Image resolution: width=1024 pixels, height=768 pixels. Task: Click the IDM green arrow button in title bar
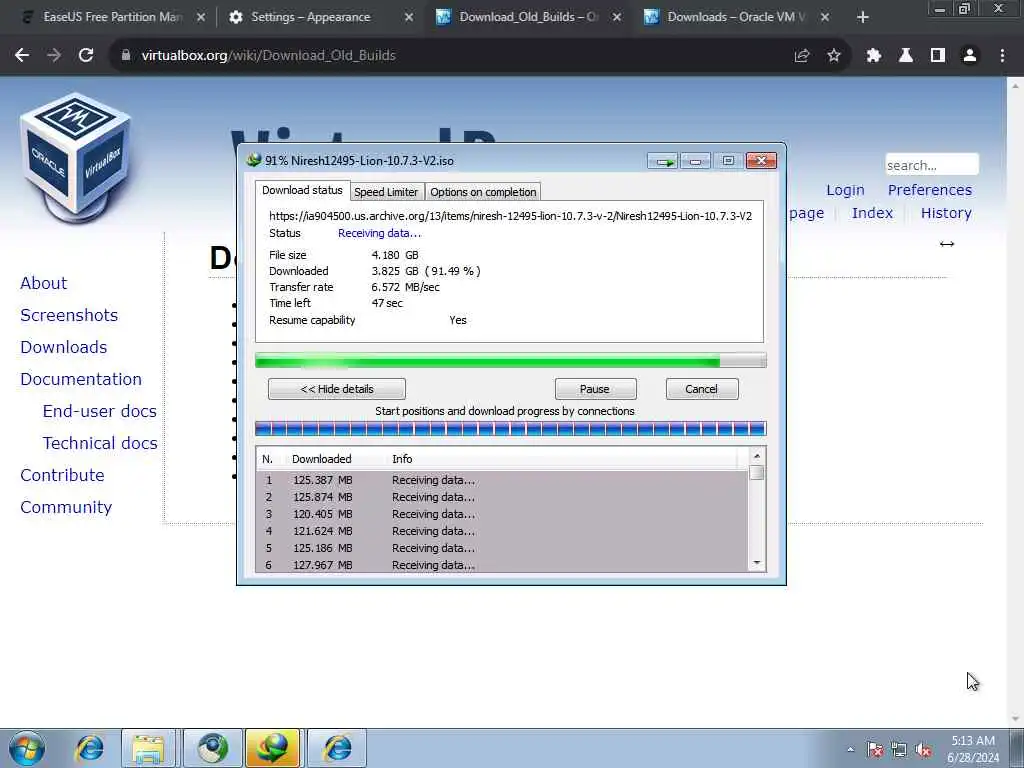[663, 161]
